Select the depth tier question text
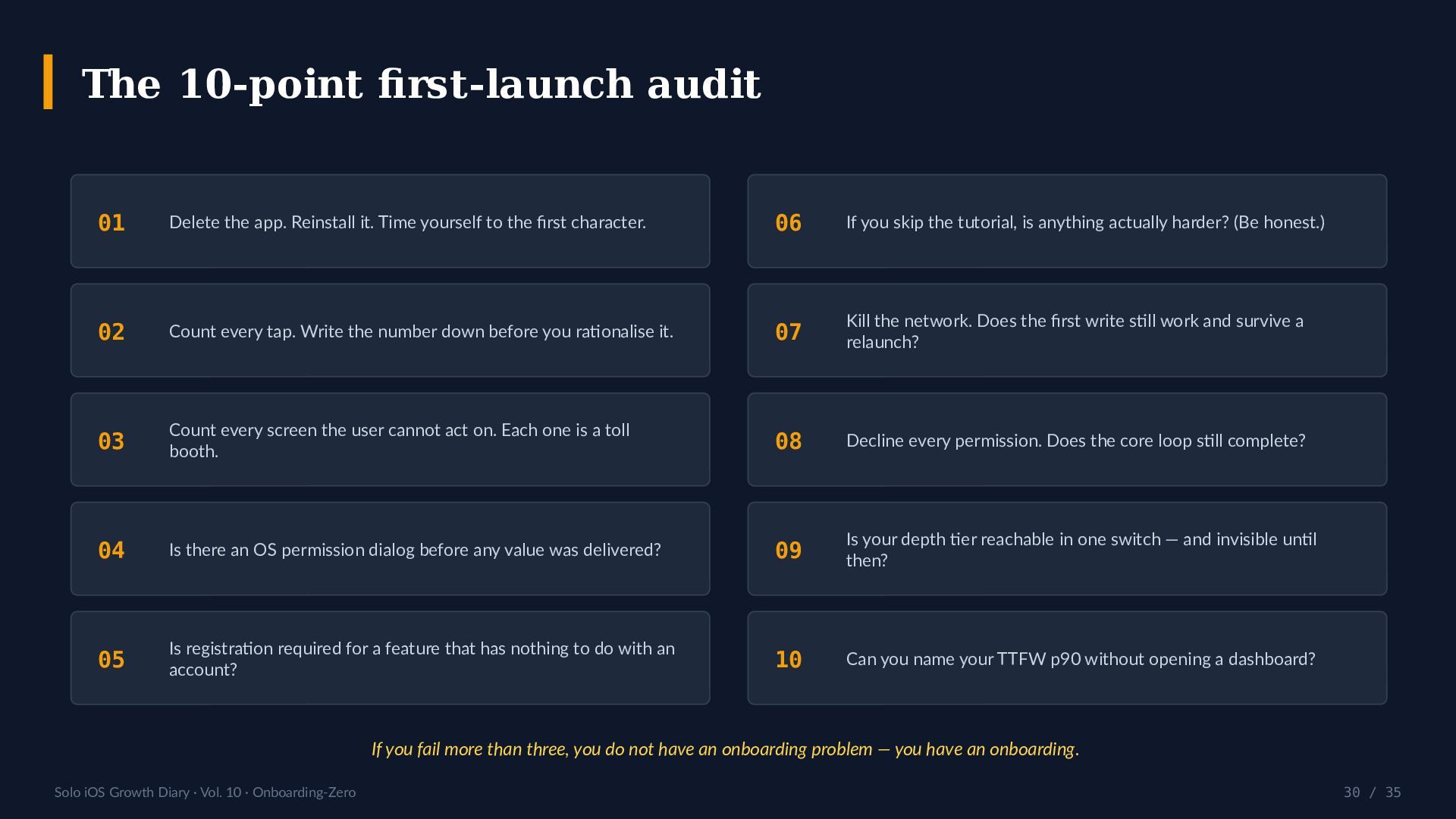1456x819 pixels. coord(1081,549)
